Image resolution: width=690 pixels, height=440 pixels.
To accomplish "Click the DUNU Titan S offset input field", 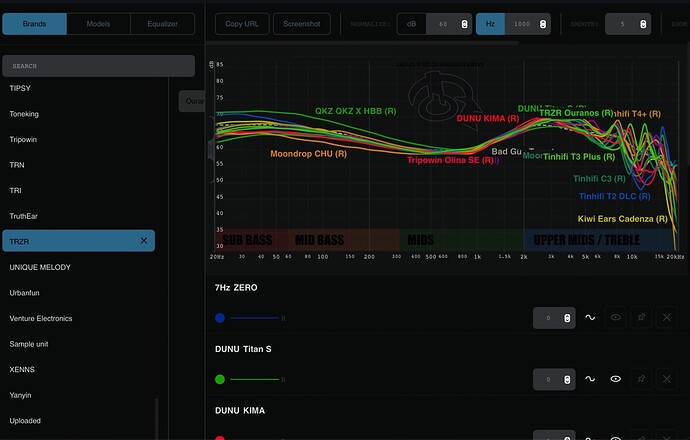I will [x=554, y=379].
